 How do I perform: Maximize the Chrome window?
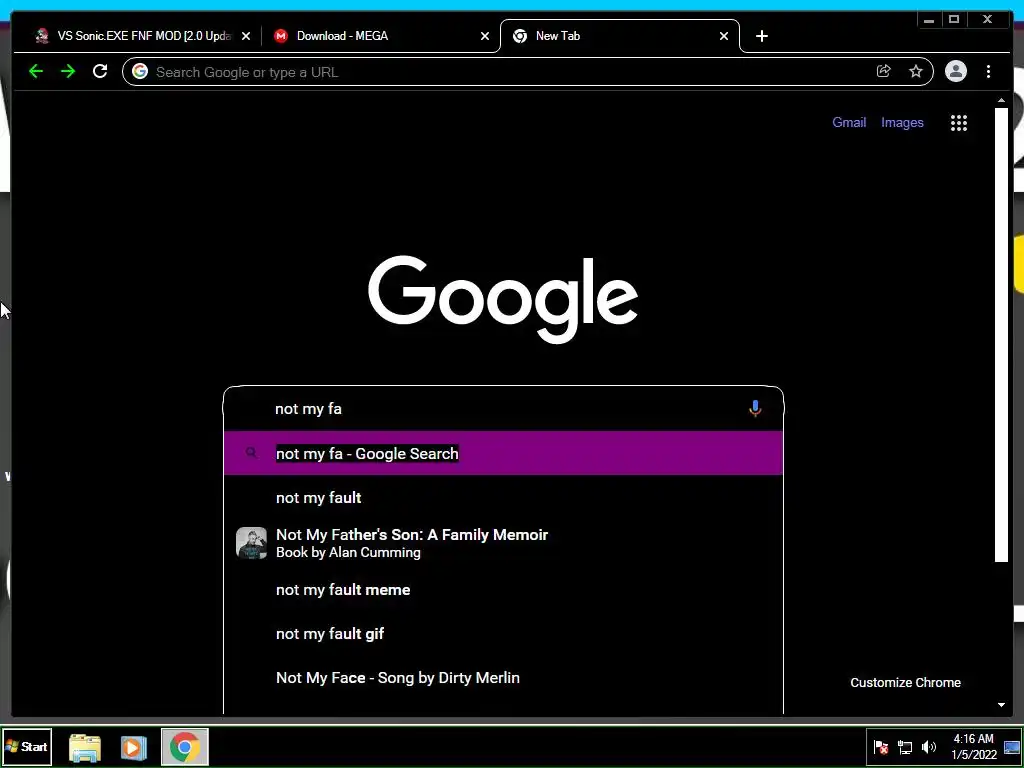[953, 20]
